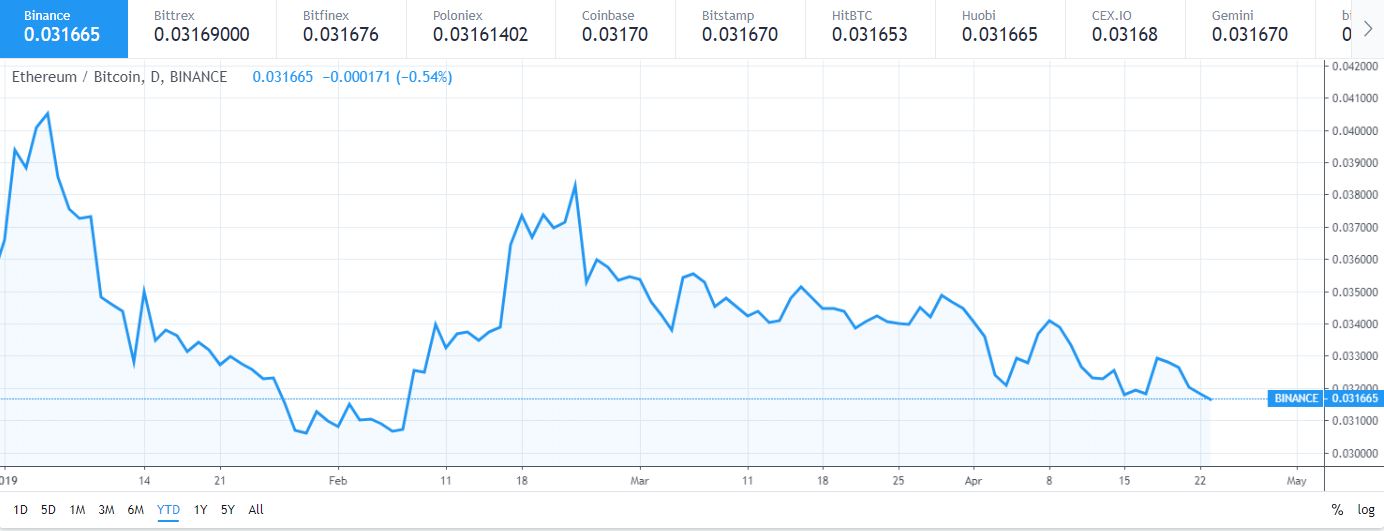View Coinbase price data tab
1384x531 pixels.
coord(614,27)
